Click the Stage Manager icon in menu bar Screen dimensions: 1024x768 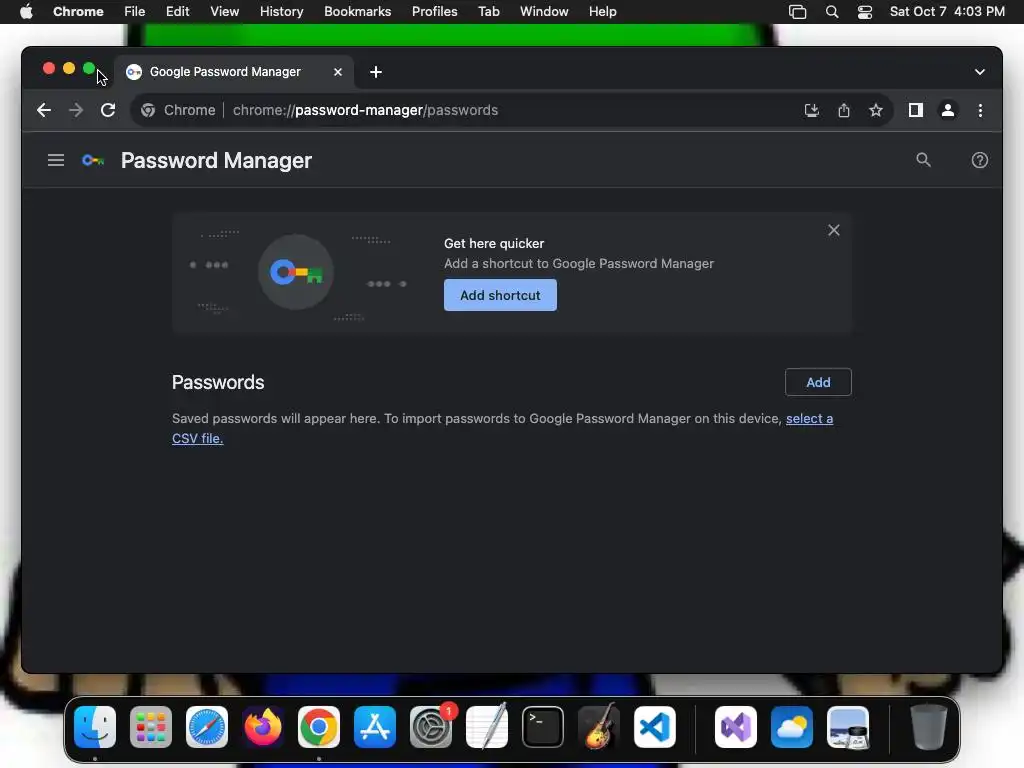tap(797, 12)
